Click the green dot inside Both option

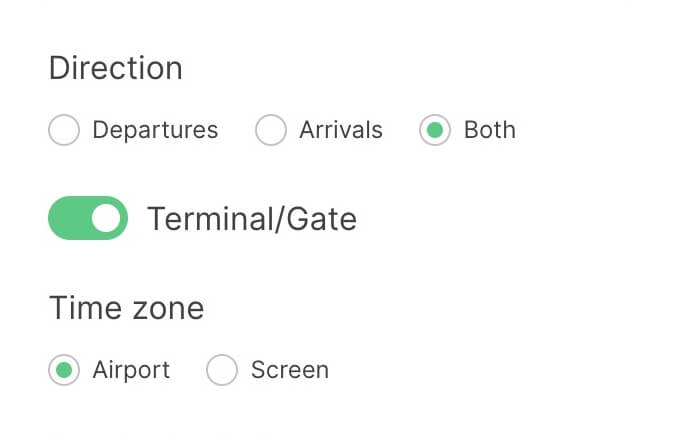pos(435,130)
